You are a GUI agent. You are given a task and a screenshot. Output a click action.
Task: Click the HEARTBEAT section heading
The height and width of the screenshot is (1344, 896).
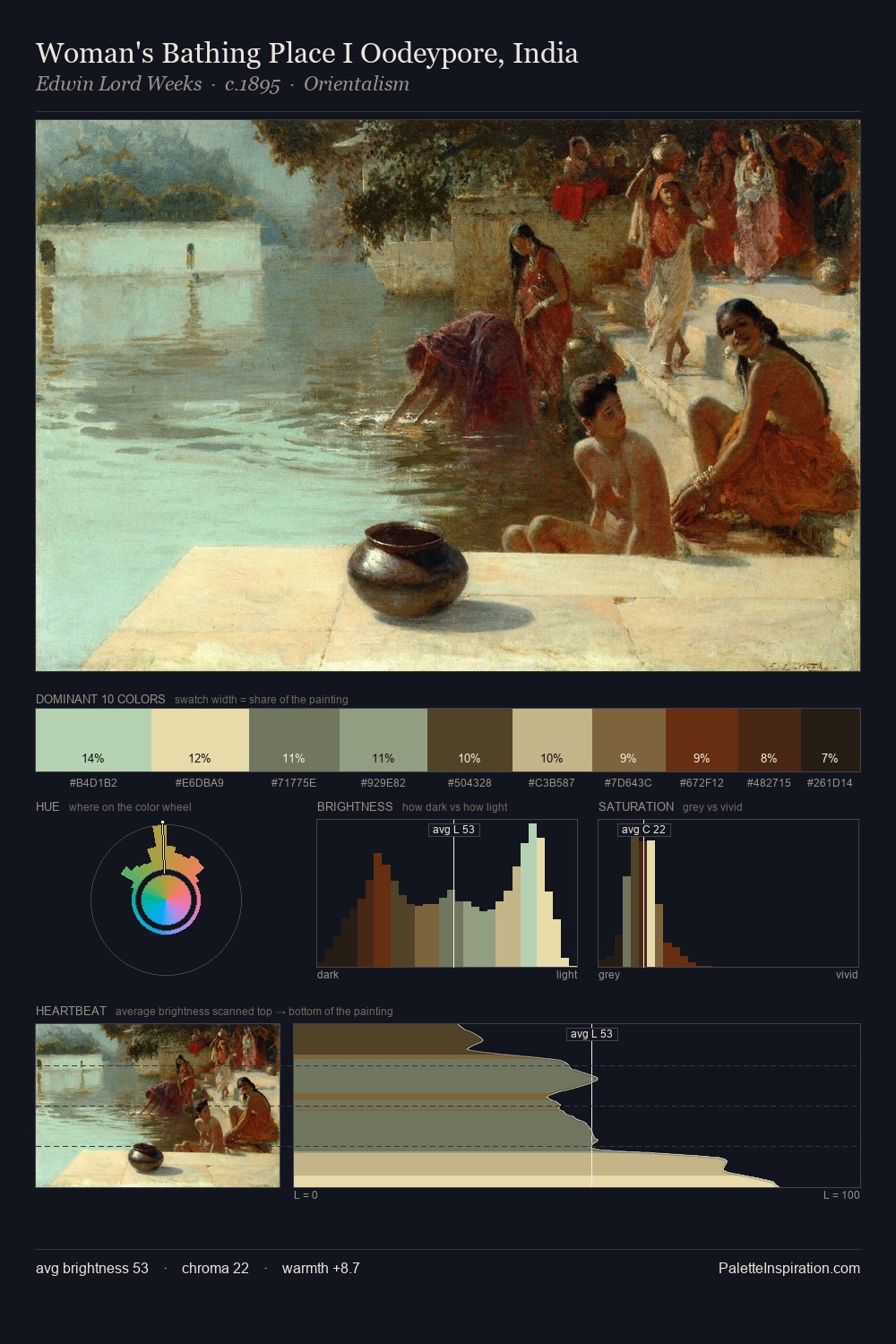71,1011
